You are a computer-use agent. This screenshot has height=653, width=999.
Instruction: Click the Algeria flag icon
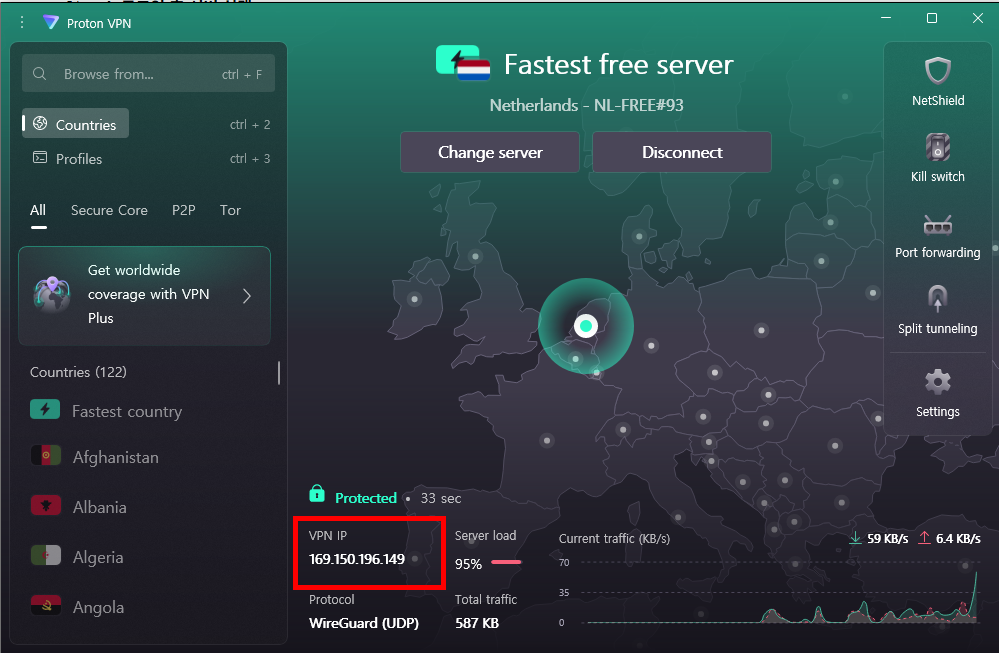click(x=46, y=556)
